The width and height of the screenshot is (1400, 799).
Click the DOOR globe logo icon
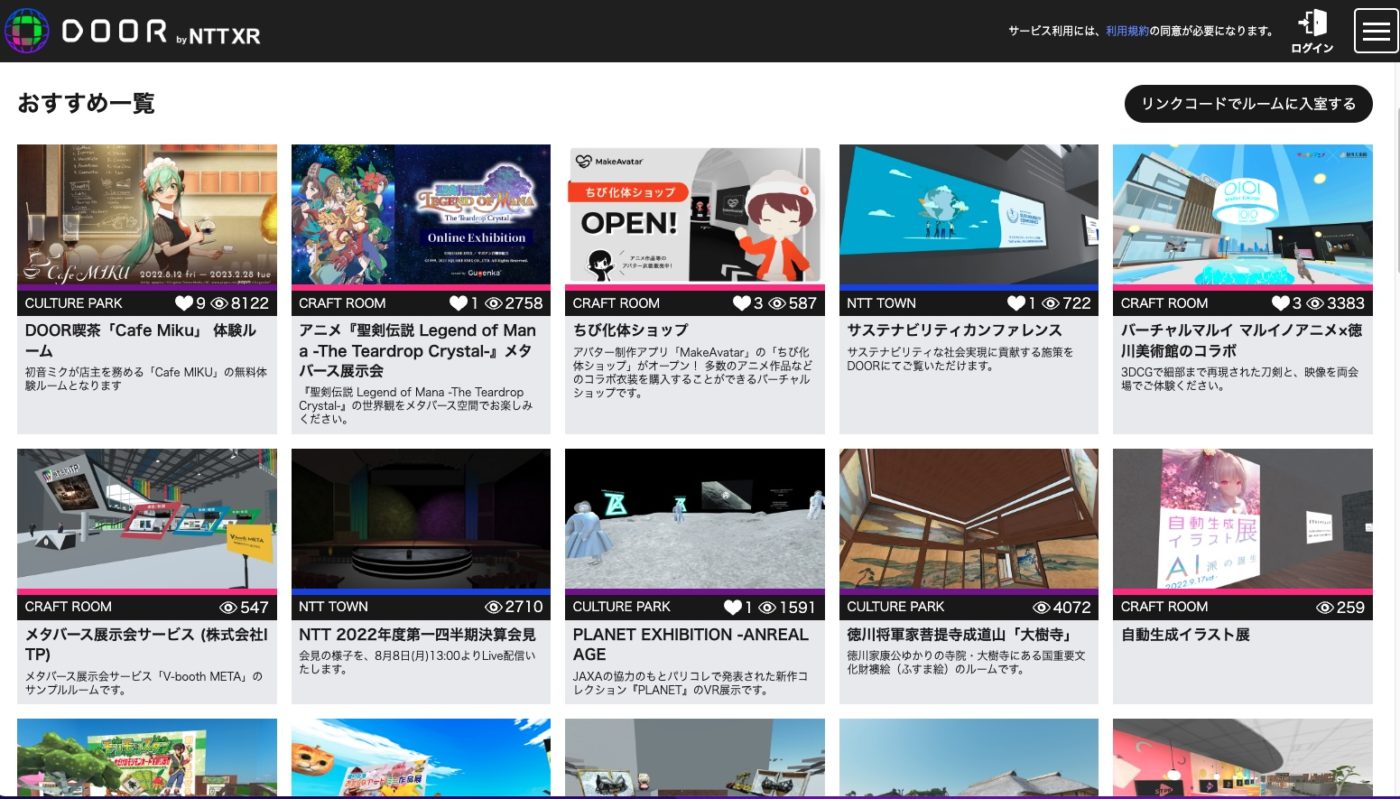tap(28, 31)
